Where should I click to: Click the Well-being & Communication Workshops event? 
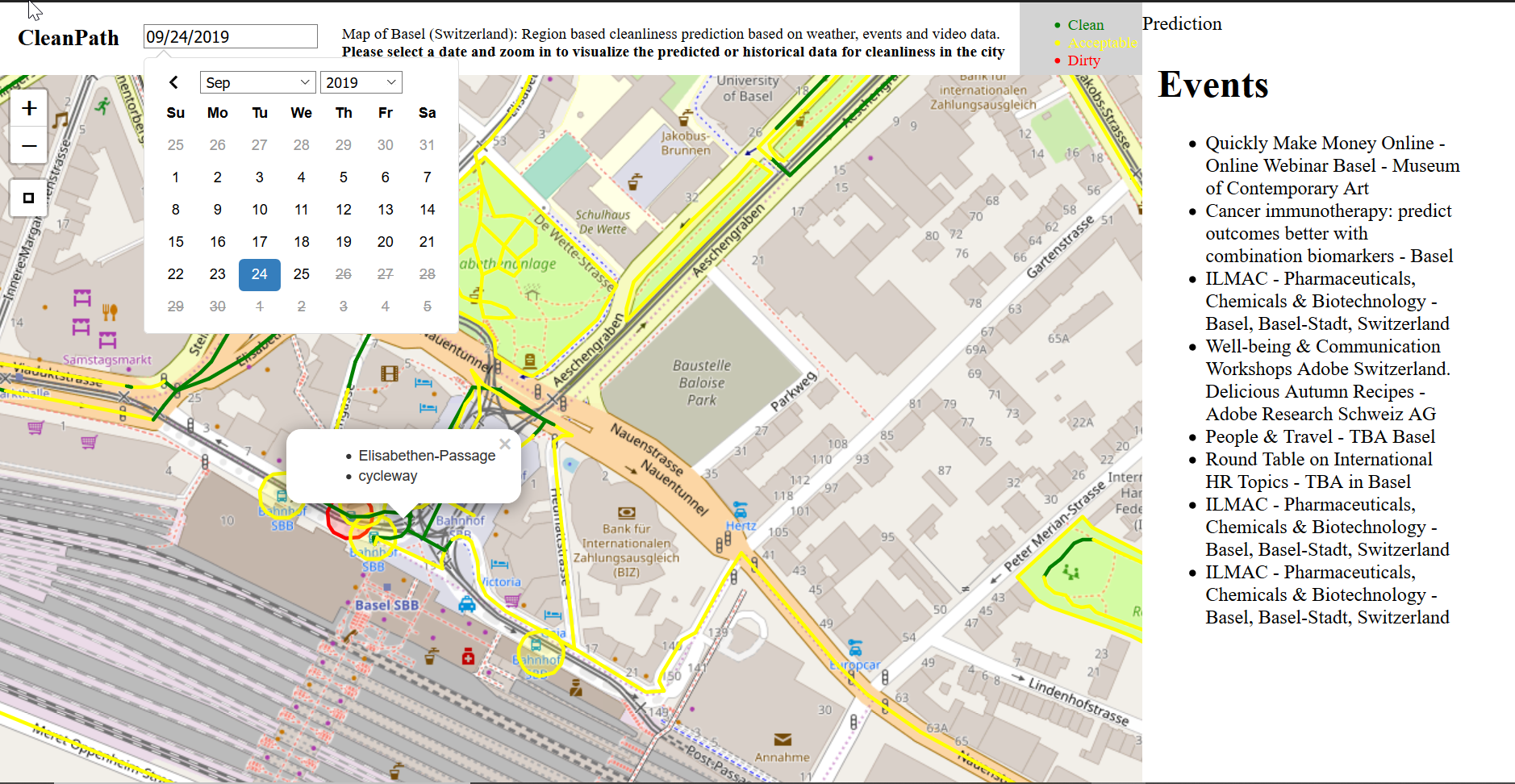1328,380
